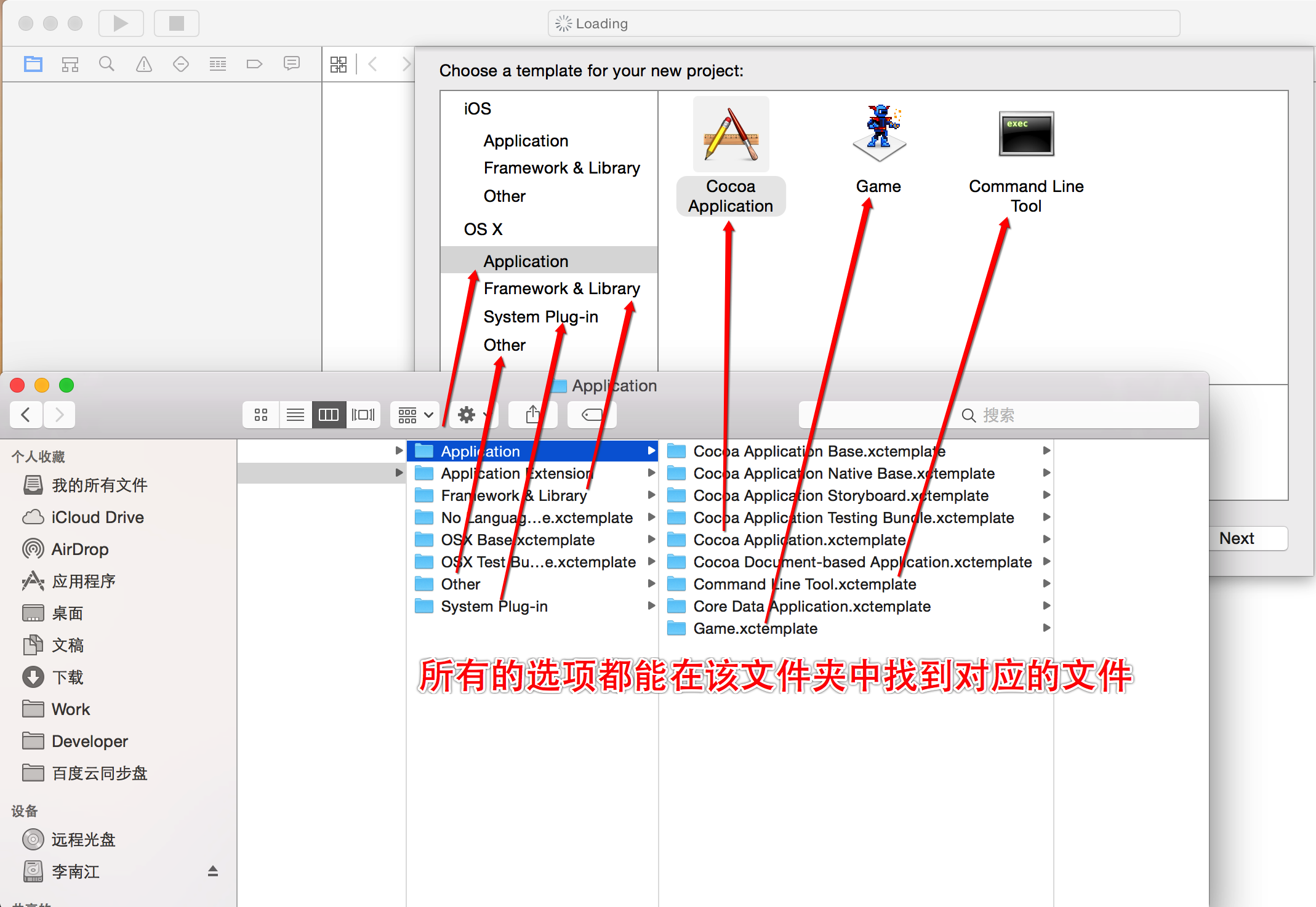
Task: Open the Breakpoint navigator tag icon
Action: tap(254, 64)
